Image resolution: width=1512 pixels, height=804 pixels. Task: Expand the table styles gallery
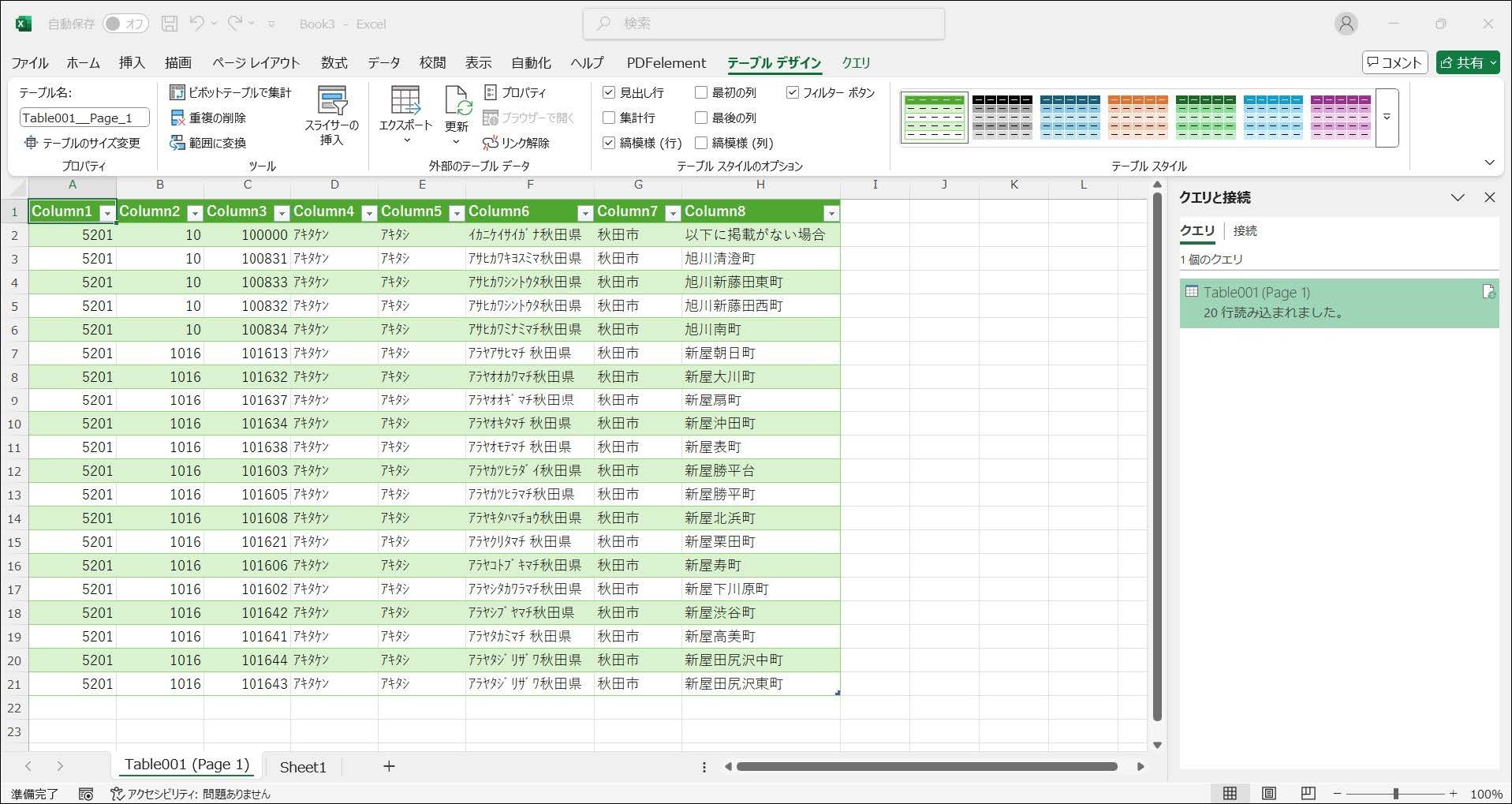point(1387,118)
